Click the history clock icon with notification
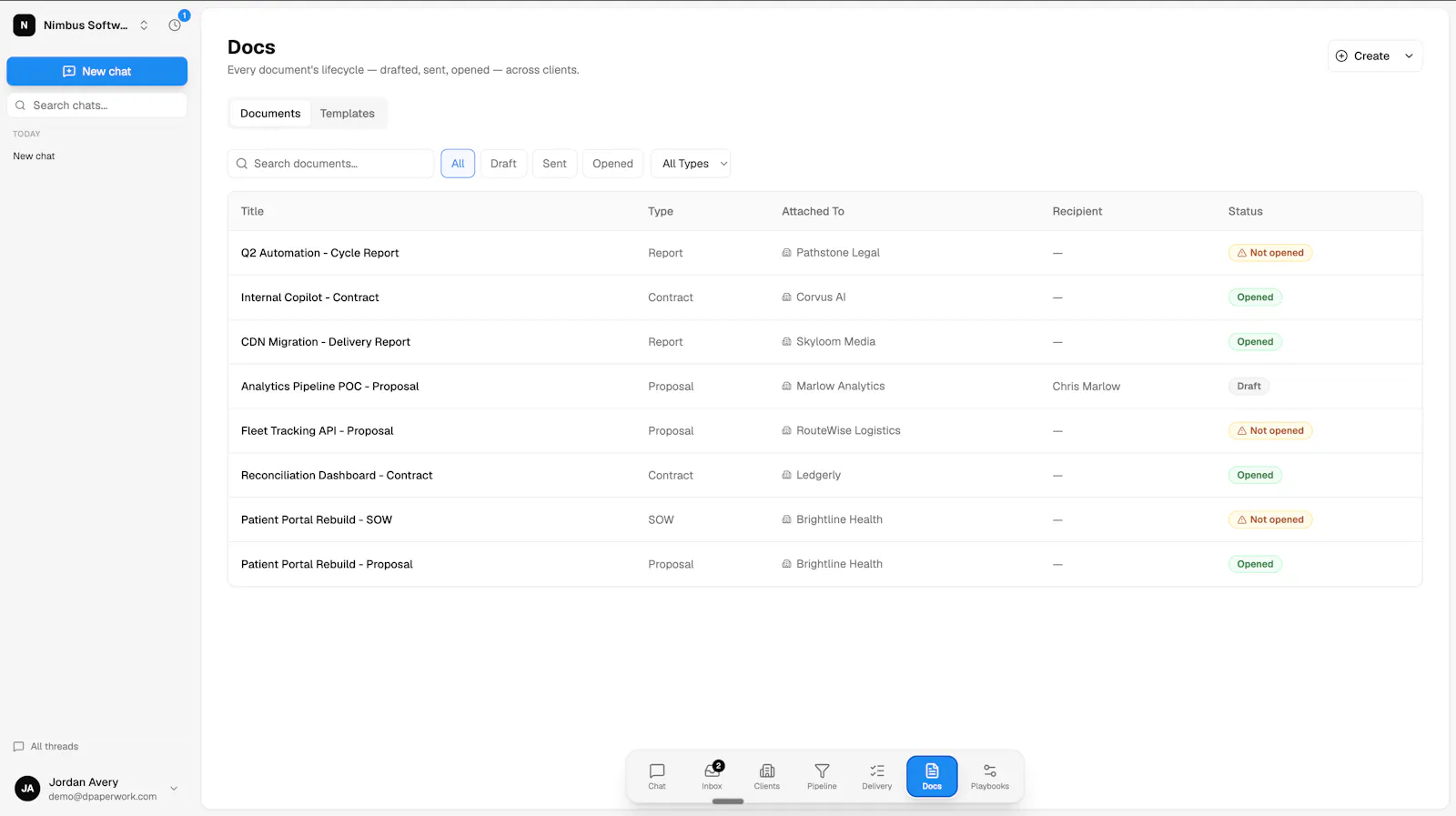Screen dimensions: 1456x816 (x=175, y=25)
